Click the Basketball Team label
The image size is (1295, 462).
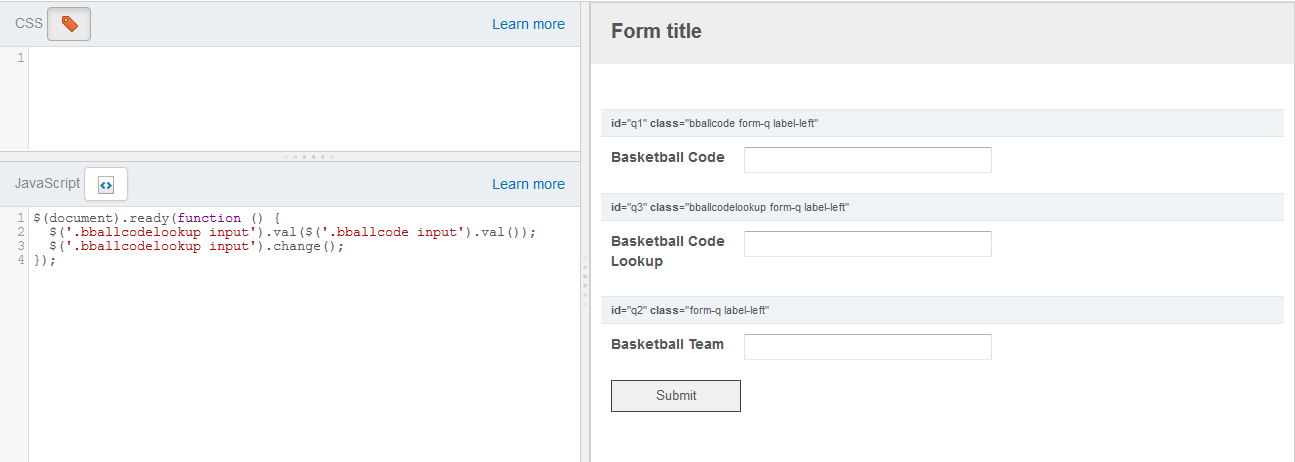tap(667, 344)
